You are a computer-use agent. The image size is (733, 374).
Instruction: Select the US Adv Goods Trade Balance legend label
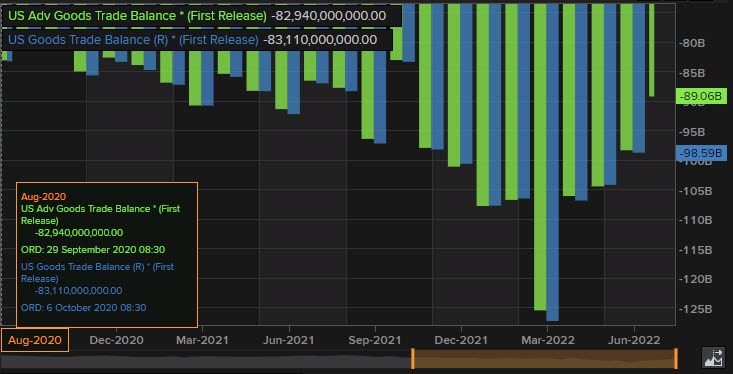(137, 16)
